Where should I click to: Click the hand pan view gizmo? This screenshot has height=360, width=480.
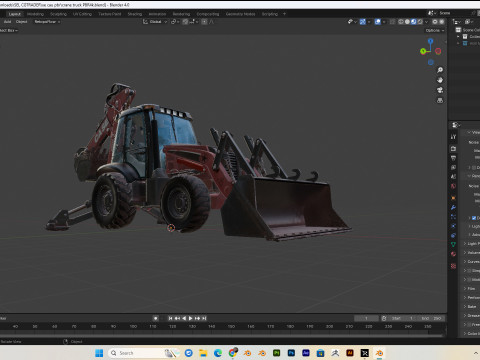440,80
